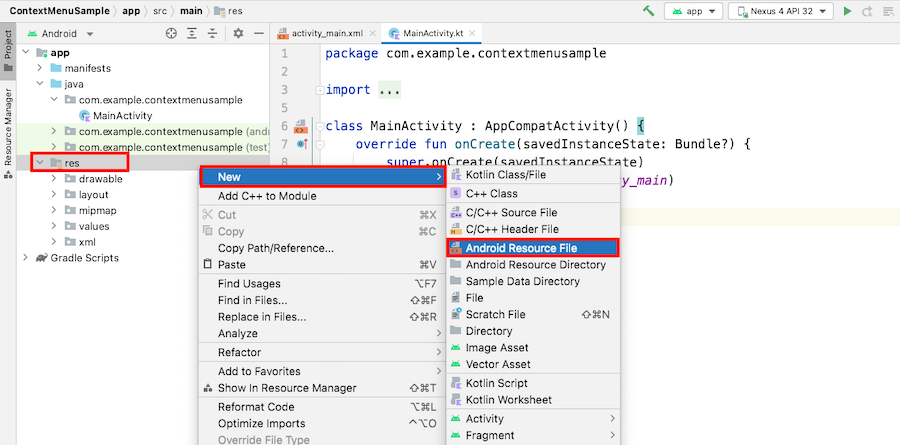Collapse the app module node
Image resolution: width=900 pixels, height=445 pixels.
(x=26, y=52)
